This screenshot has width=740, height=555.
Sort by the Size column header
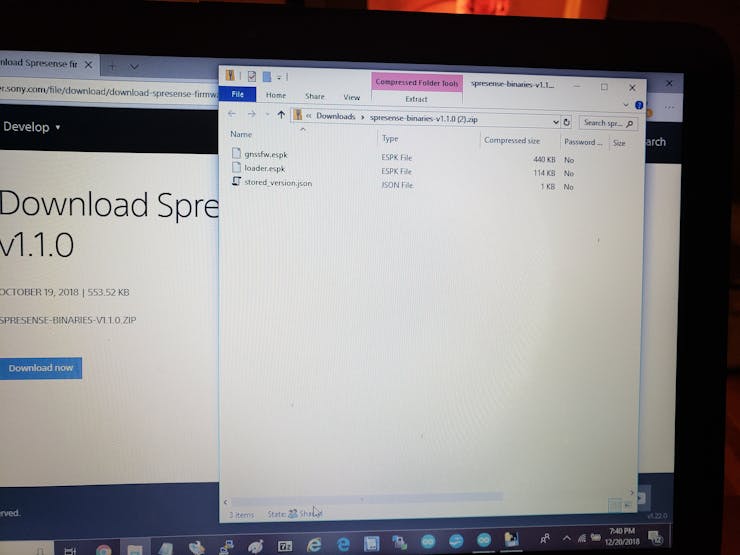click(x=619, y=143)
